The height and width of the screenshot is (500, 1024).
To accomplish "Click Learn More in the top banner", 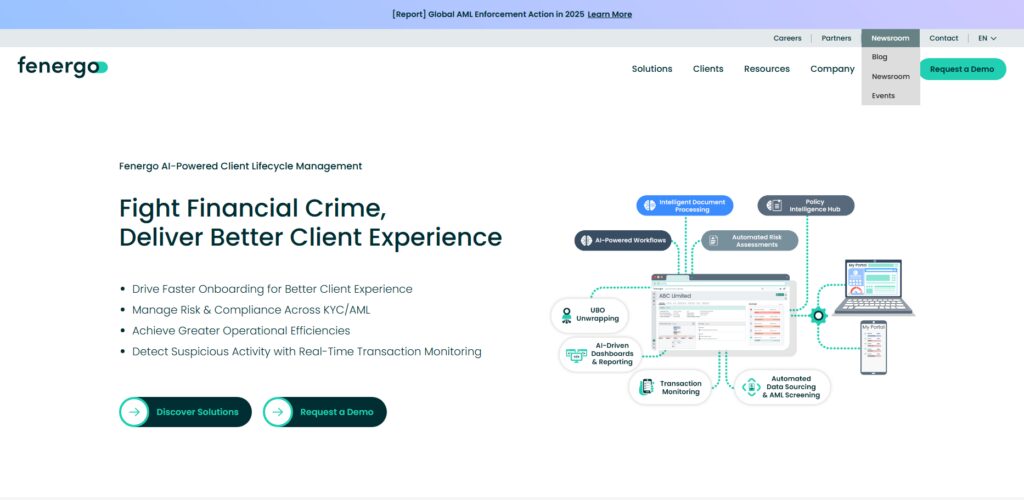I will pos(609,14).
